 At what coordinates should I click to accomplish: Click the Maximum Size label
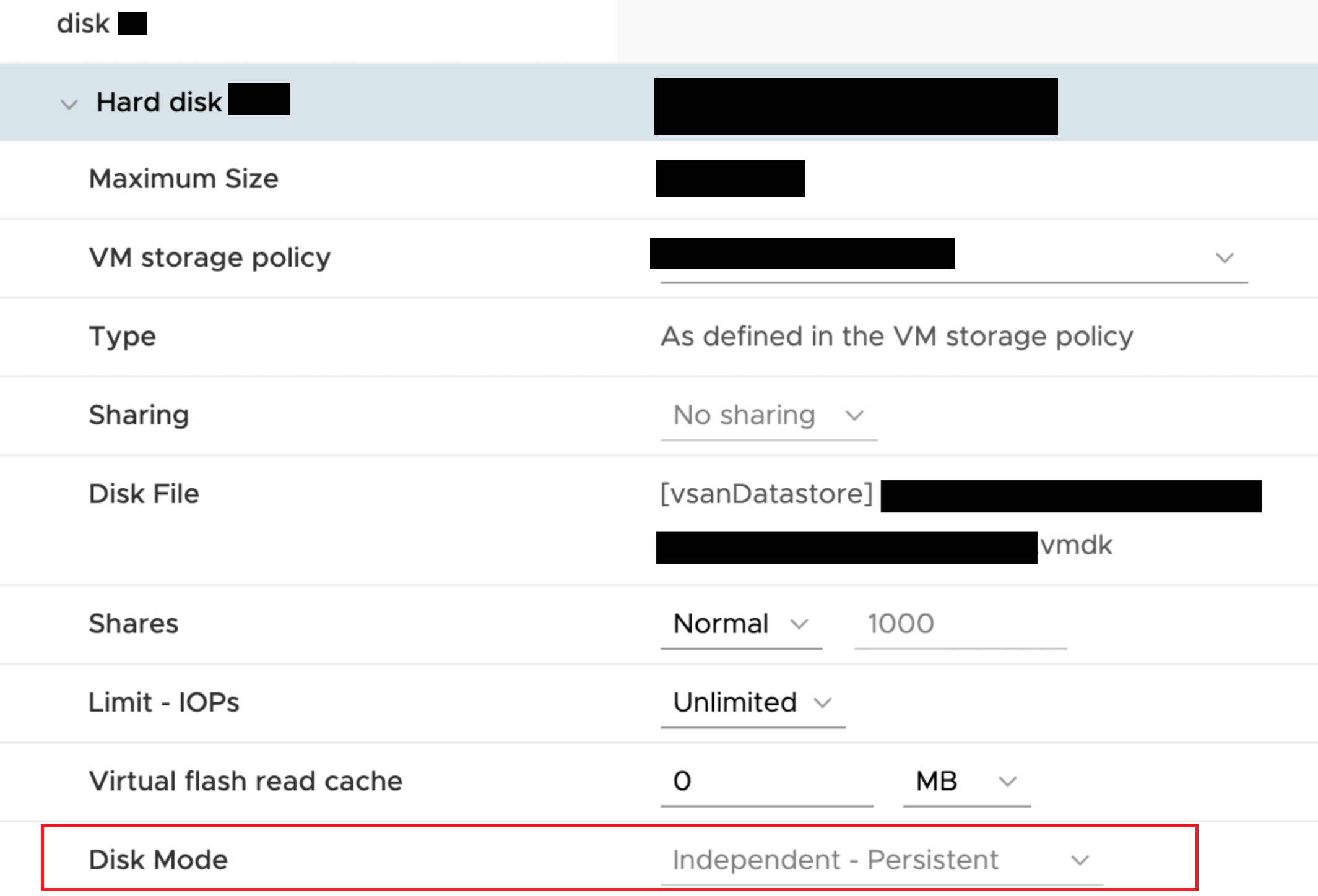183,179
